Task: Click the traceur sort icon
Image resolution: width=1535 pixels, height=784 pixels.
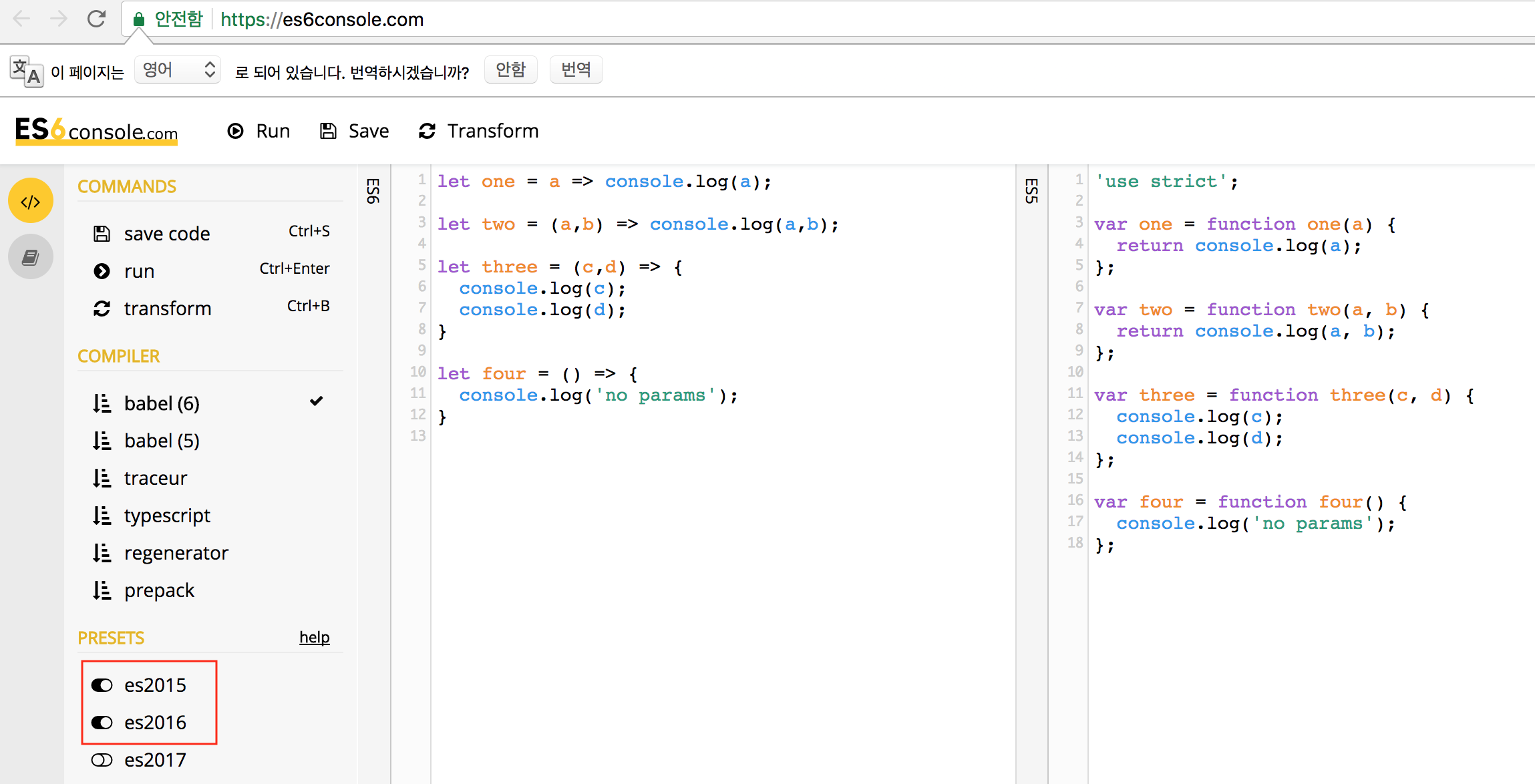Action: point(102,478)
